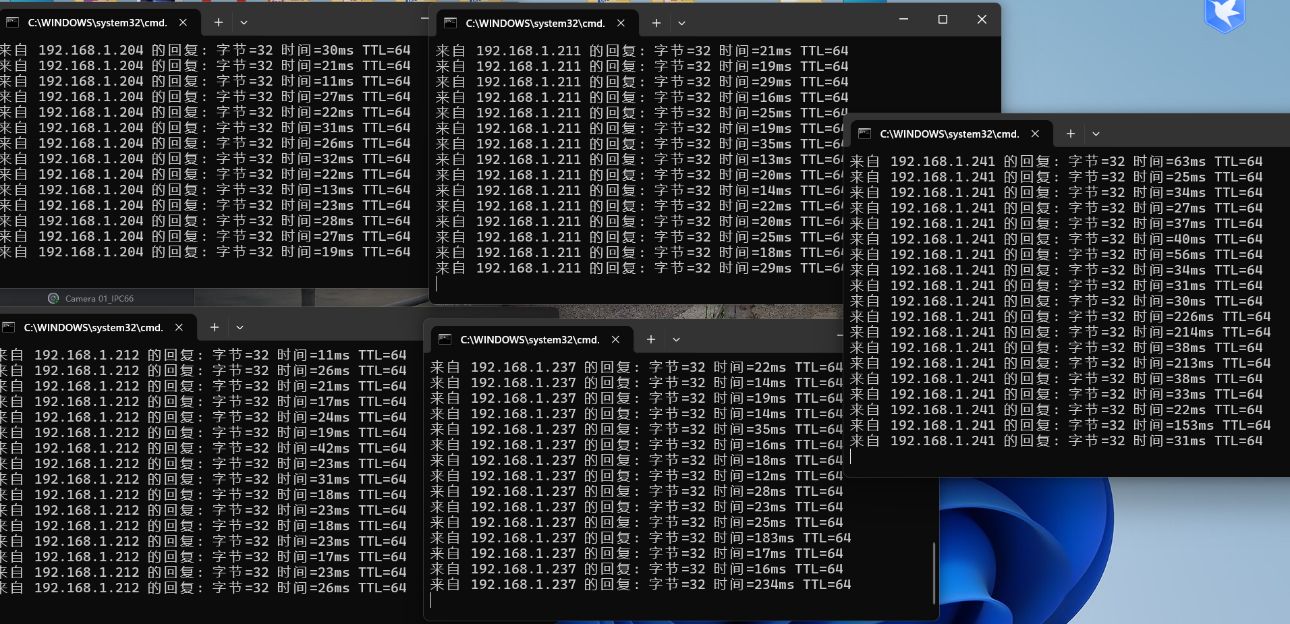Open a new tab in the 192.168.1.212 window
The height and width of the screenshot is (624, 1290).
[x=214, y=327]
